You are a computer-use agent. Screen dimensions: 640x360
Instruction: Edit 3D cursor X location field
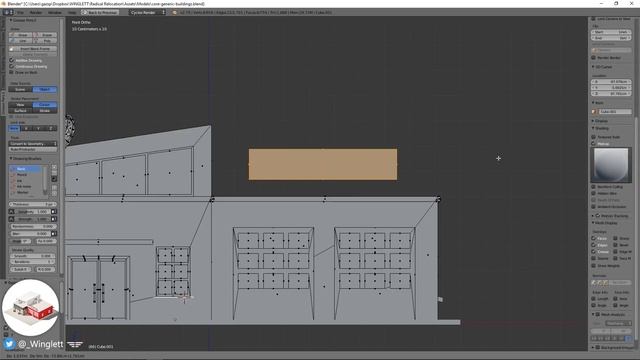click(611, 82)
